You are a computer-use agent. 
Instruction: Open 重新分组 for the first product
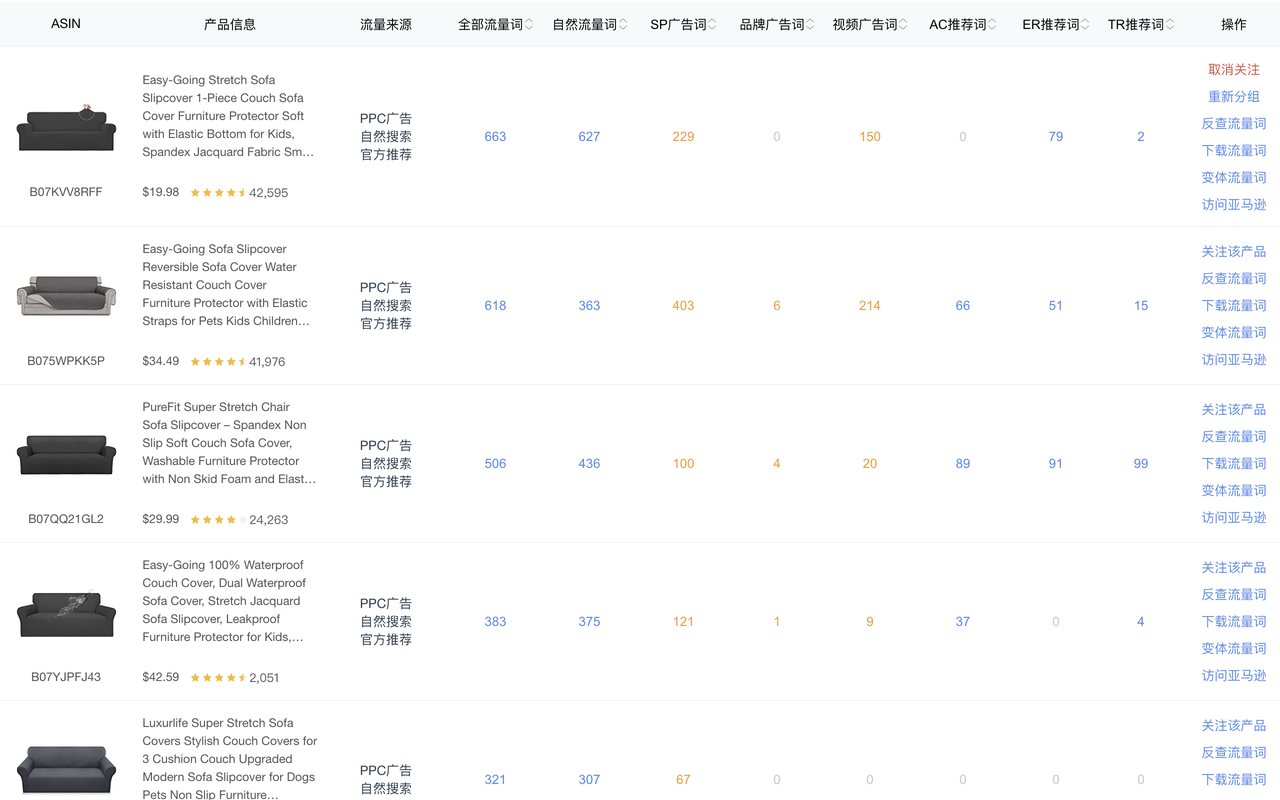click(1233, 96)
